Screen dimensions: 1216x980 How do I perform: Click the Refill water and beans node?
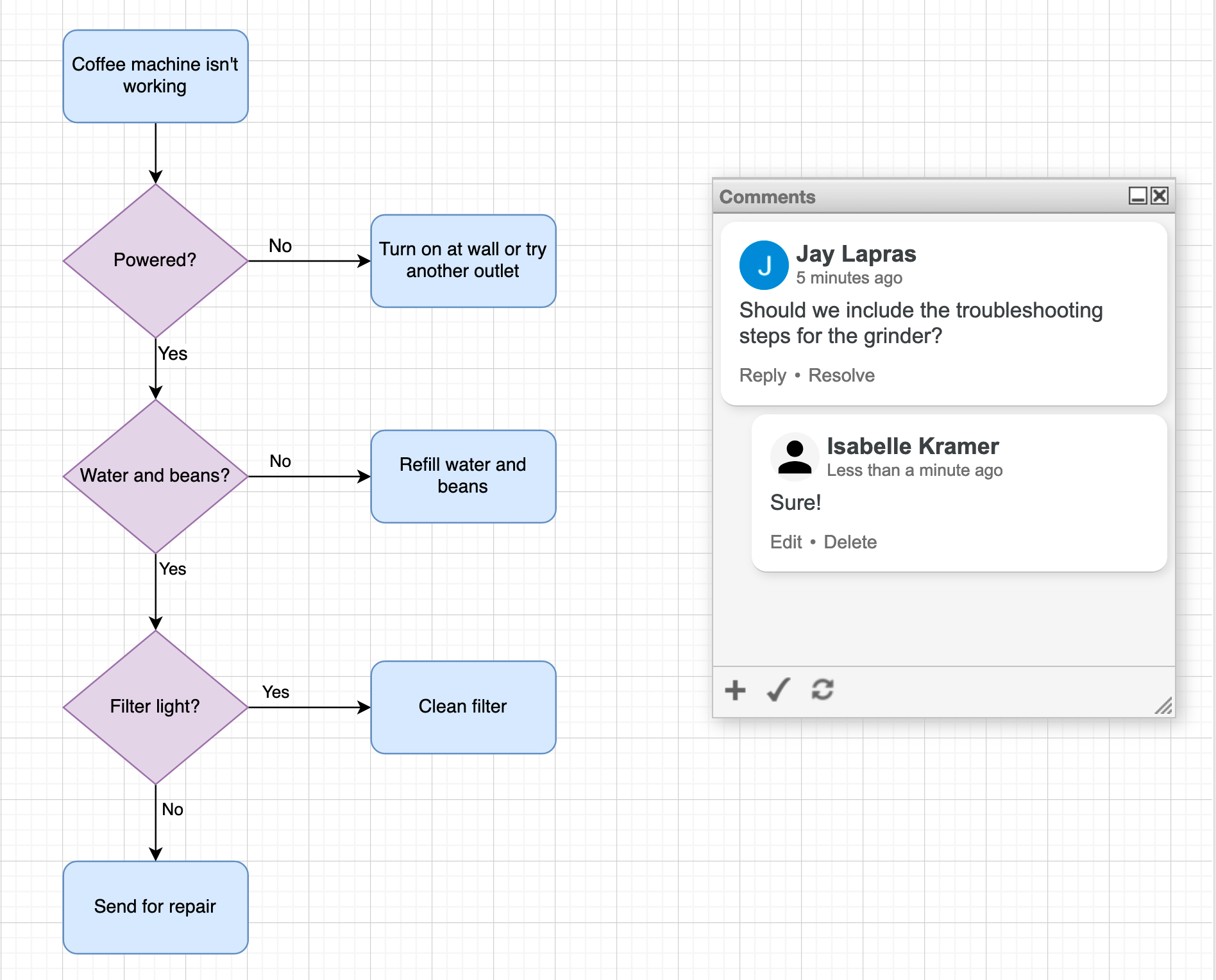[463, 476]
